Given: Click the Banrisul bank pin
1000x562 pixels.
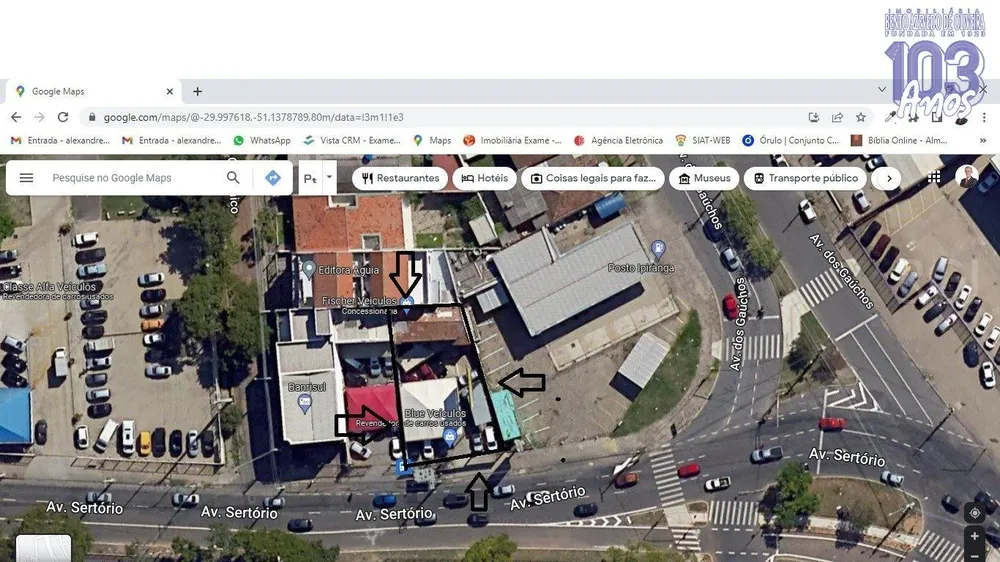Looking at the screenshot, I should 305,403.
